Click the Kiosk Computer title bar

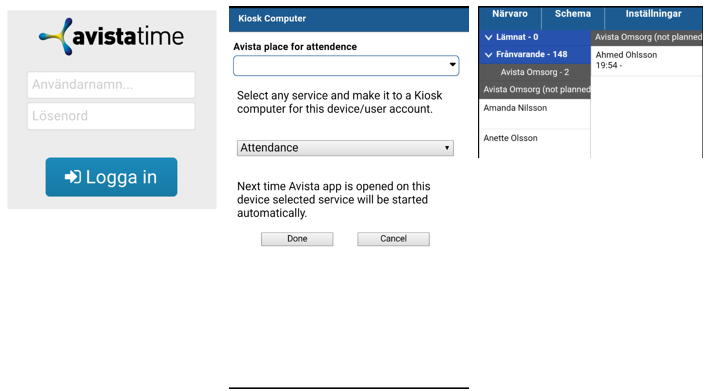click(349, 19)
